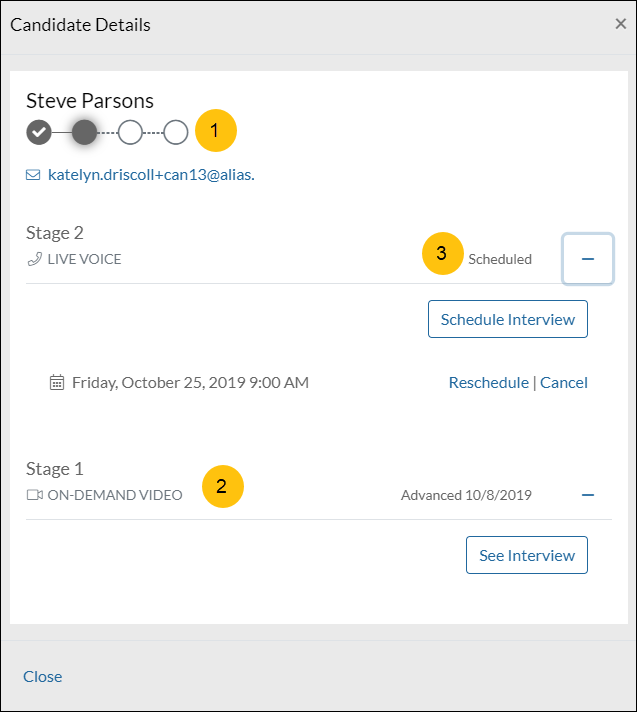
Task: Click the completed first stage checkmark circle
Action: click(x=39, y=131)
